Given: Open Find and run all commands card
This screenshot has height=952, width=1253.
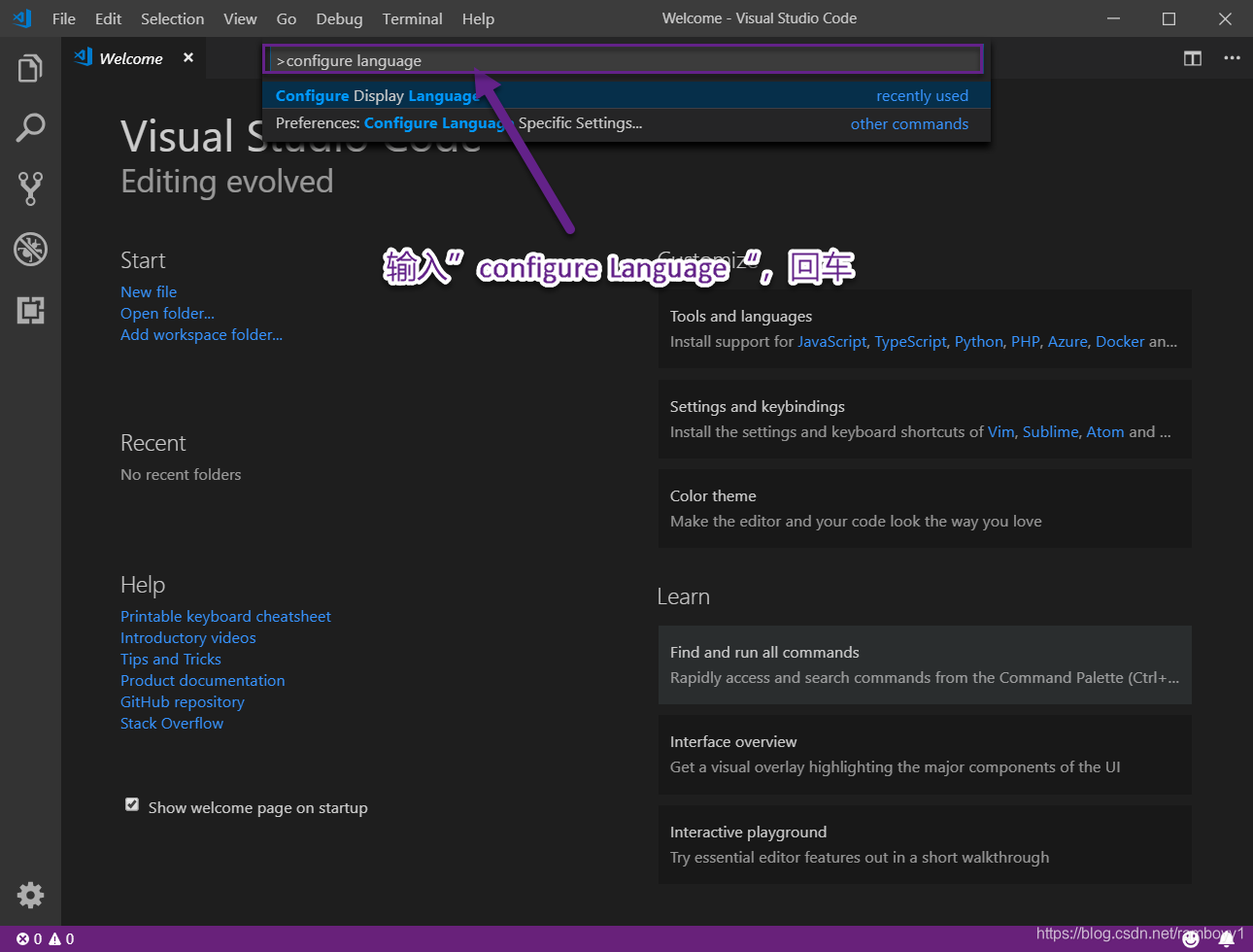Looking at the screenshot, I should pos(925,665).
